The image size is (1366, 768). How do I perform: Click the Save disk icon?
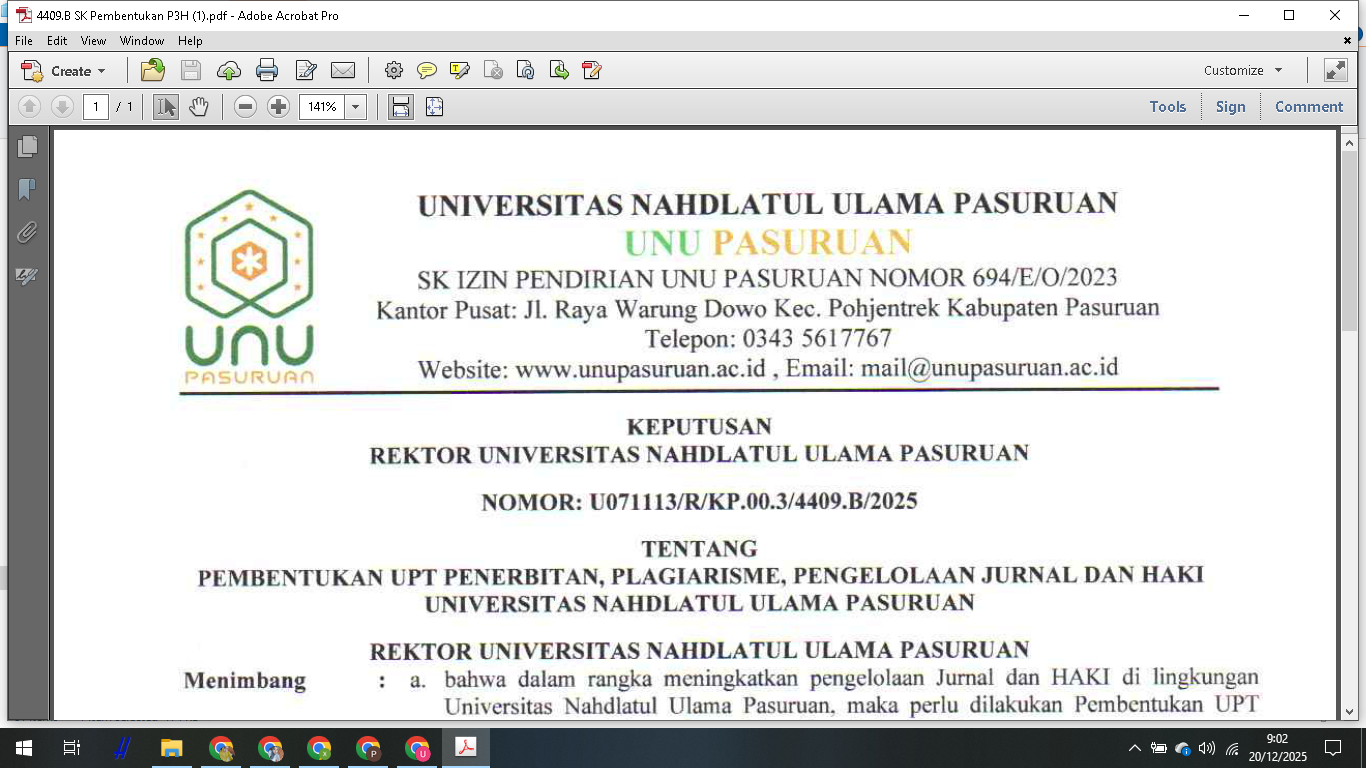190,70
